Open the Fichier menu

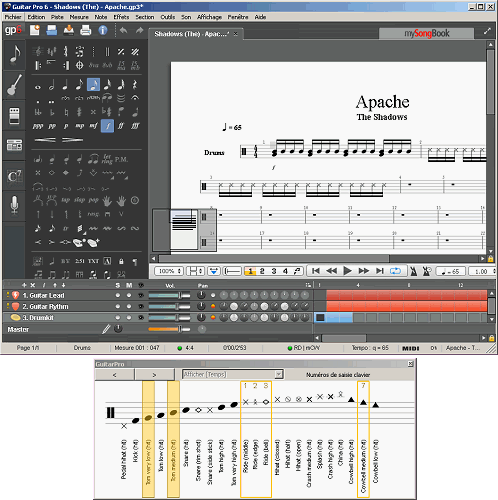point(13,17)
